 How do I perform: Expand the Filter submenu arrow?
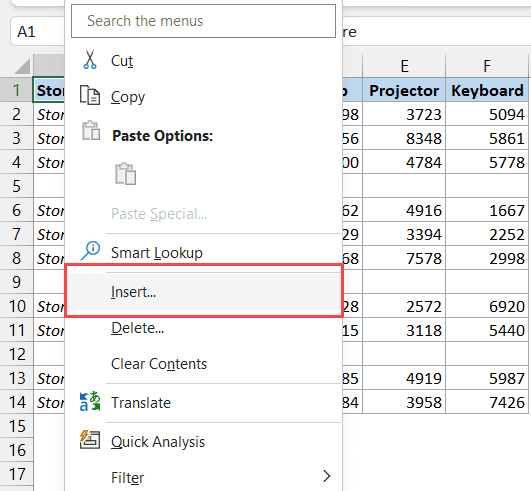[x=326, y=476]
